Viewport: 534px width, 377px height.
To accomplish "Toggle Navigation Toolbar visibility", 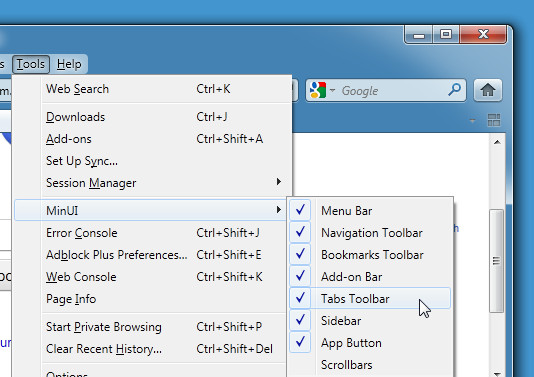I will point(370,233).
